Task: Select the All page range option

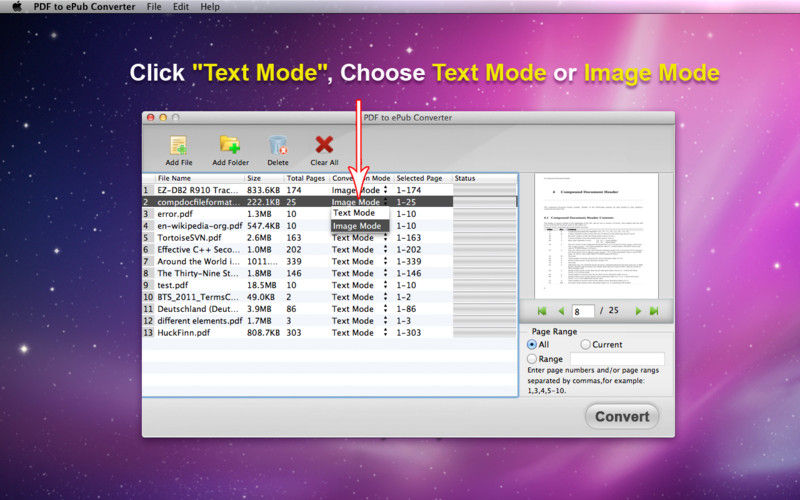Action: point(532,344)
